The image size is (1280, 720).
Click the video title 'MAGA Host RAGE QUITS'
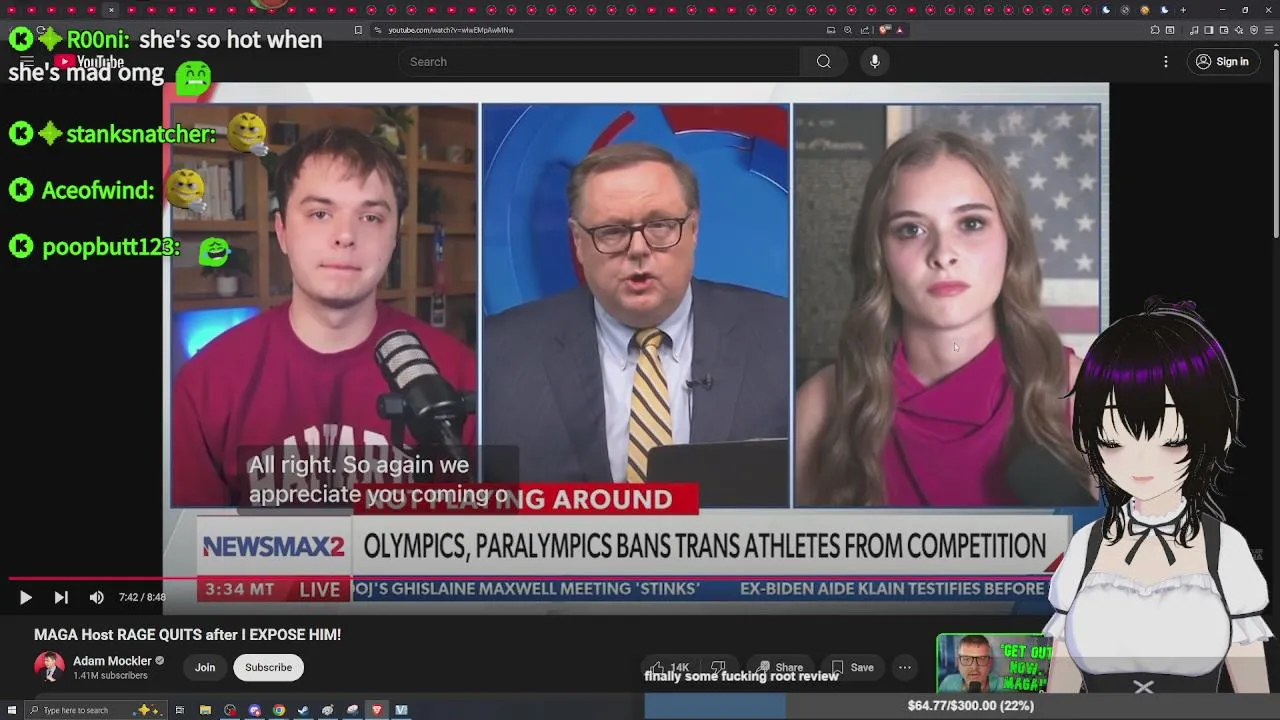point(187,635)
